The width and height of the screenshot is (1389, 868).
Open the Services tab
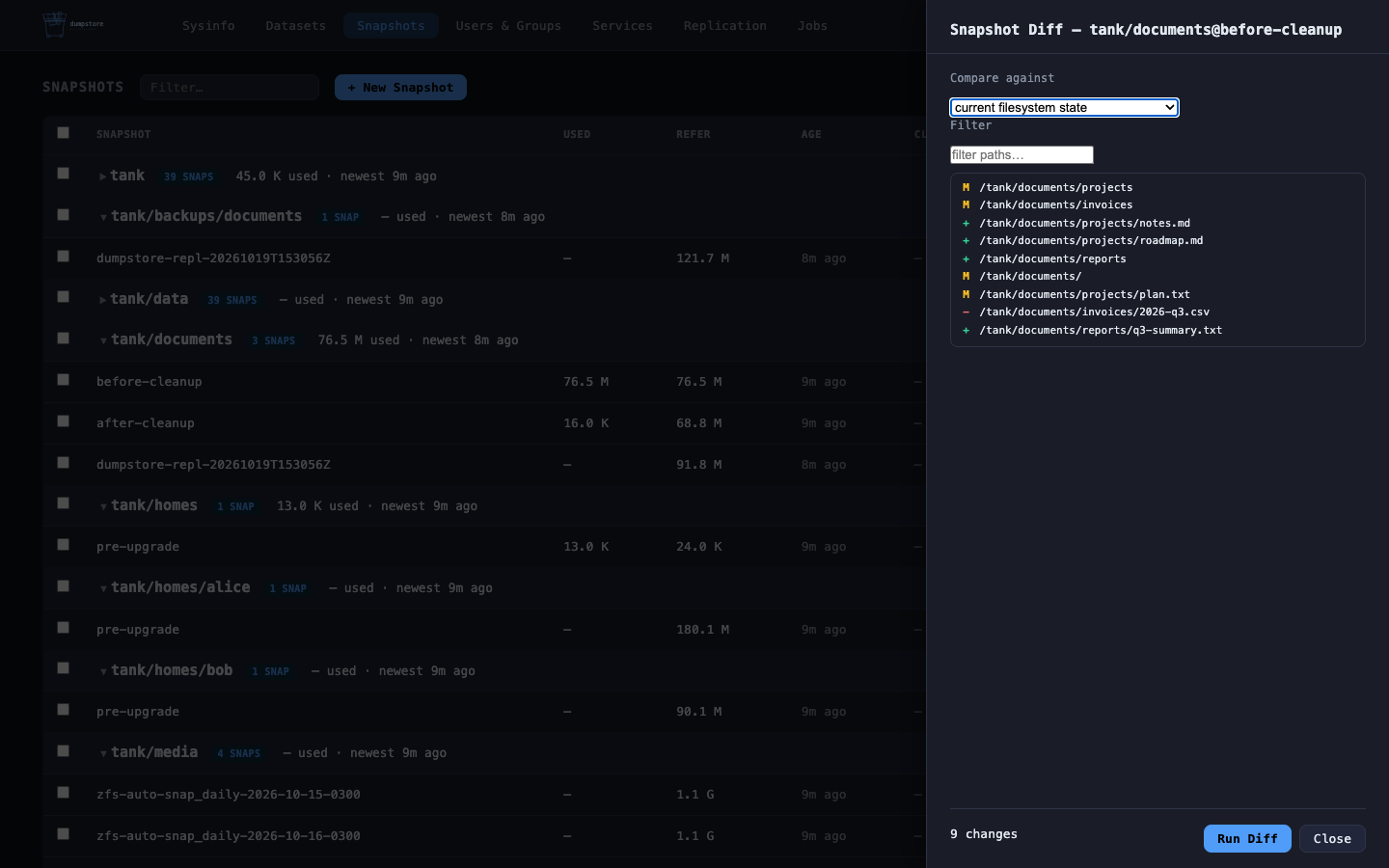tap(622, 26)
